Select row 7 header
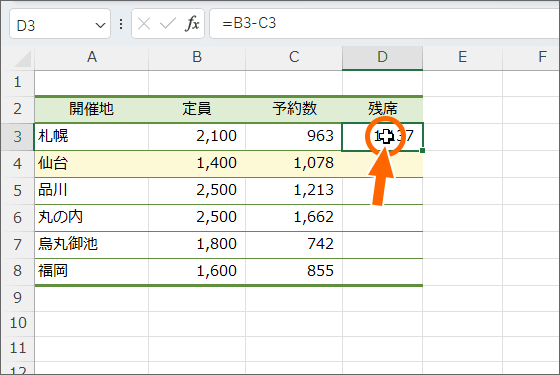The image size is (560, 375). click(18, 245)
